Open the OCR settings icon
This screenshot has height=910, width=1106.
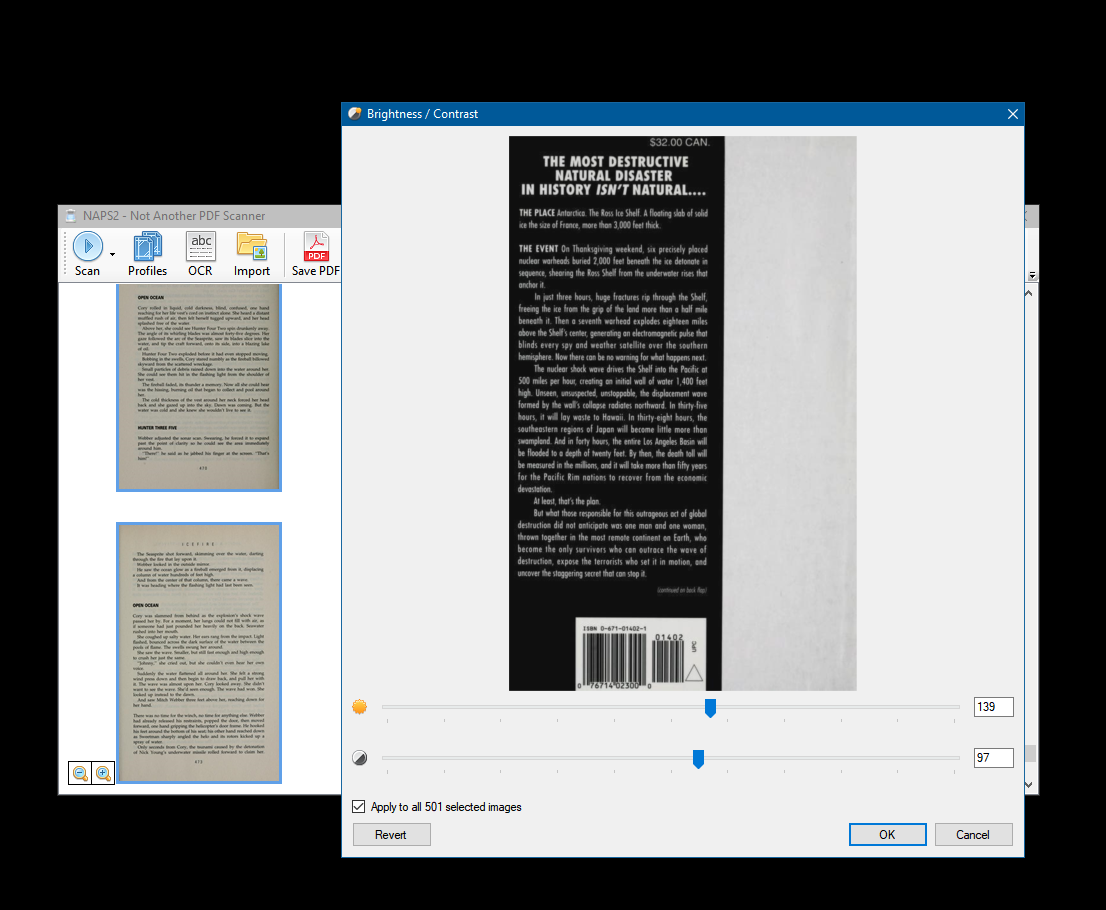(200, 254)
